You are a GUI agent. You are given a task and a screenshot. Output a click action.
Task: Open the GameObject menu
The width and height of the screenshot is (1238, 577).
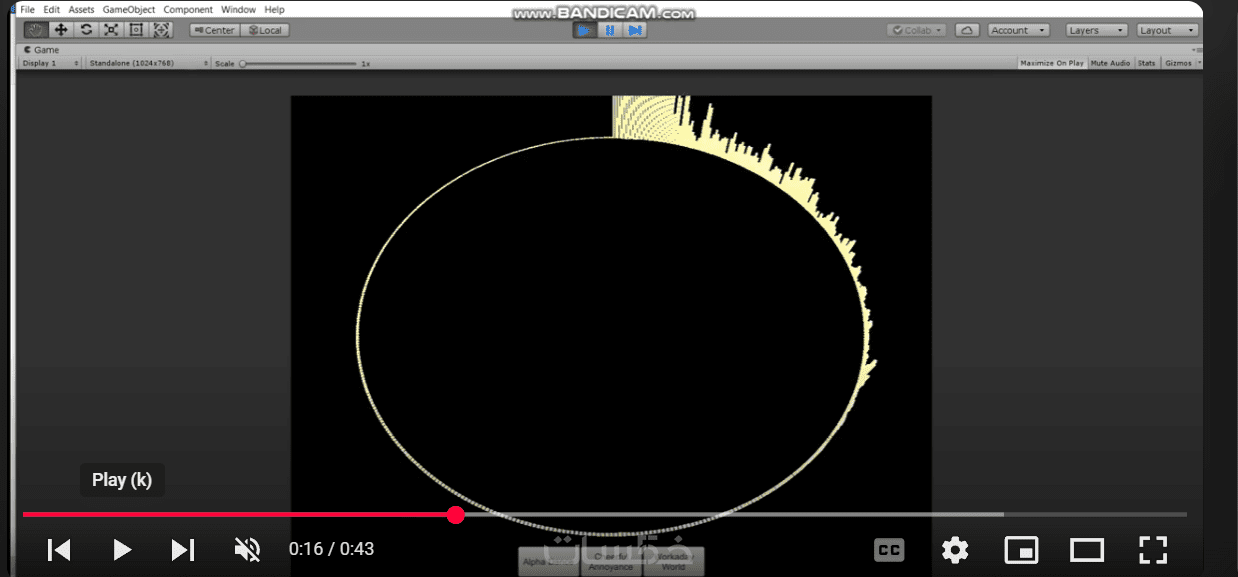click(129, 9)
